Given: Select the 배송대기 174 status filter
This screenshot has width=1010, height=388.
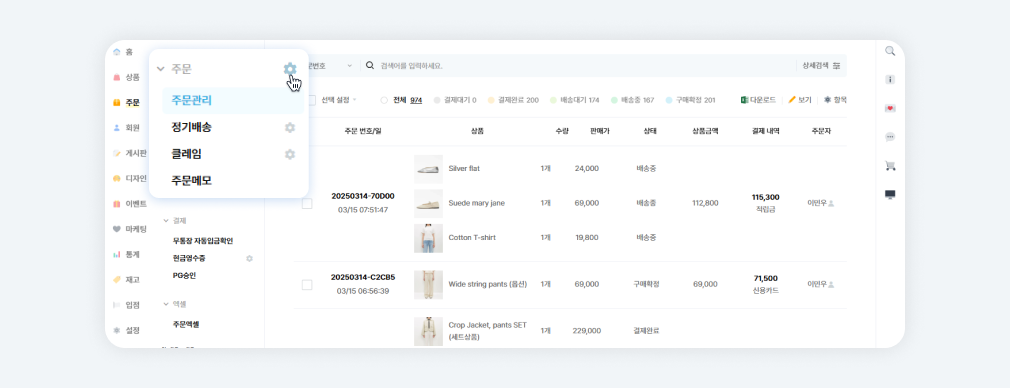Looking at the screenshot, I should (x=575, y=101).
